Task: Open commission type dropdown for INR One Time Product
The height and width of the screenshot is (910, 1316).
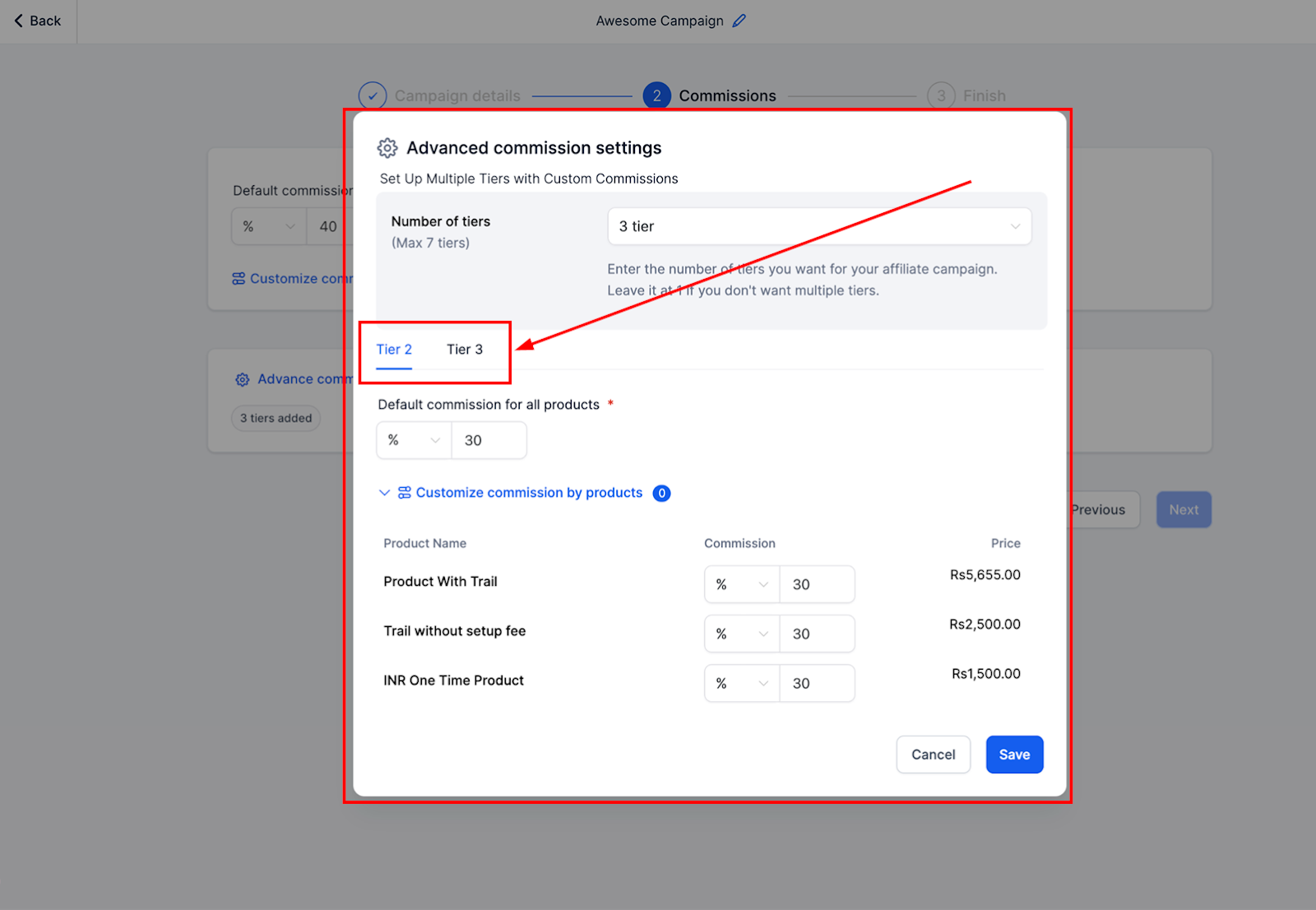Action: 742,683
